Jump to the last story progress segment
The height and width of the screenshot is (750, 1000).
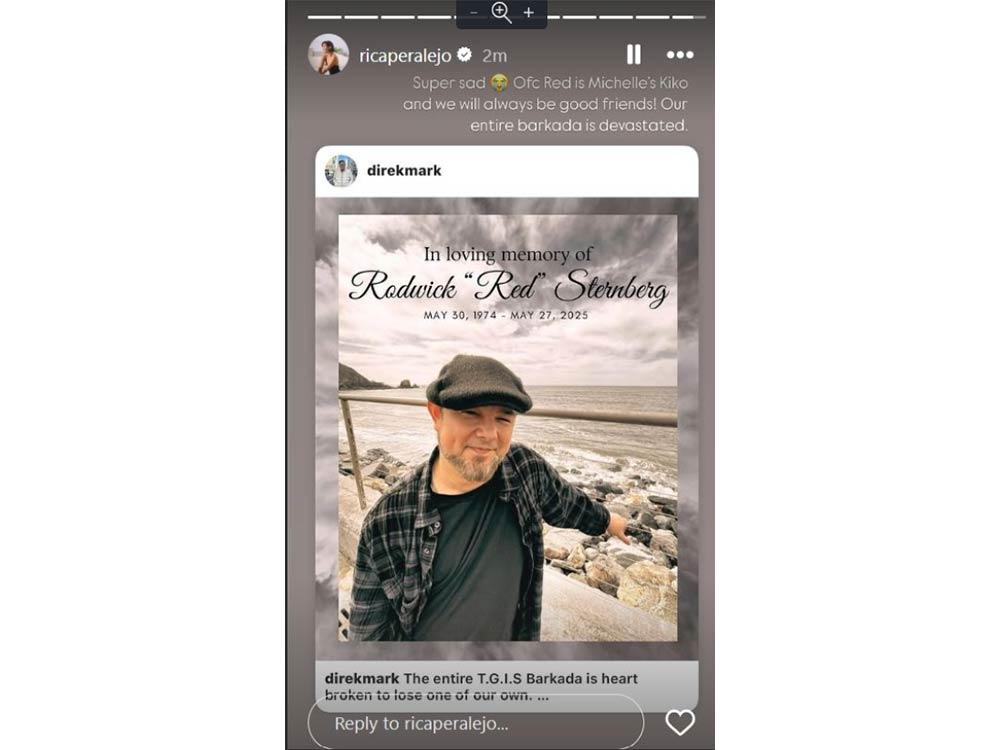point(689,17)
